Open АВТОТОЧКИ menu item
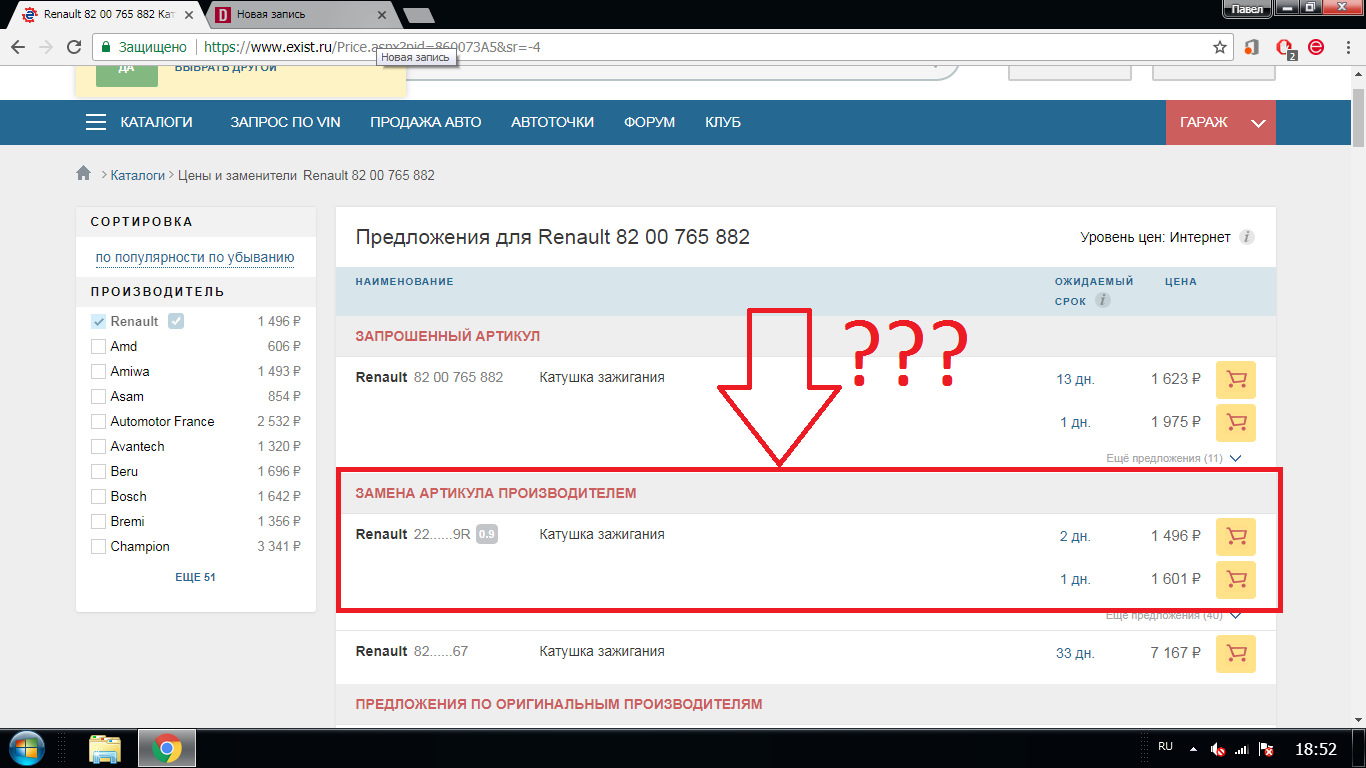 point(552,122)
